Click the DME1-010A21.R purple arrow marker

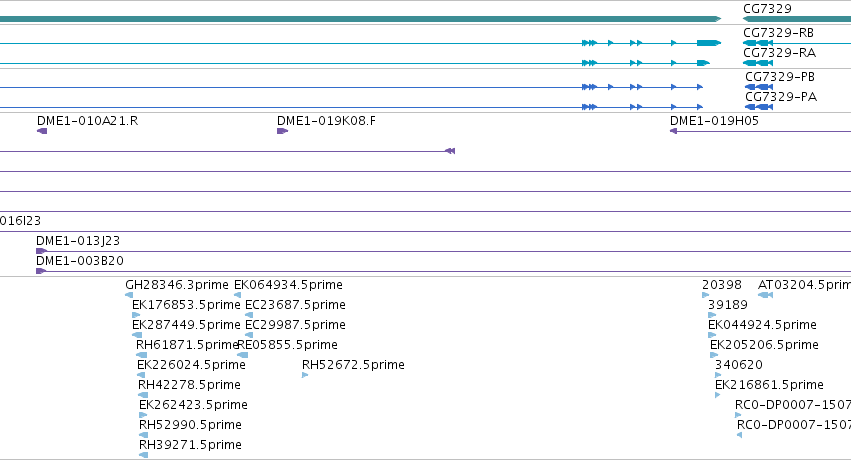point(42,131)
